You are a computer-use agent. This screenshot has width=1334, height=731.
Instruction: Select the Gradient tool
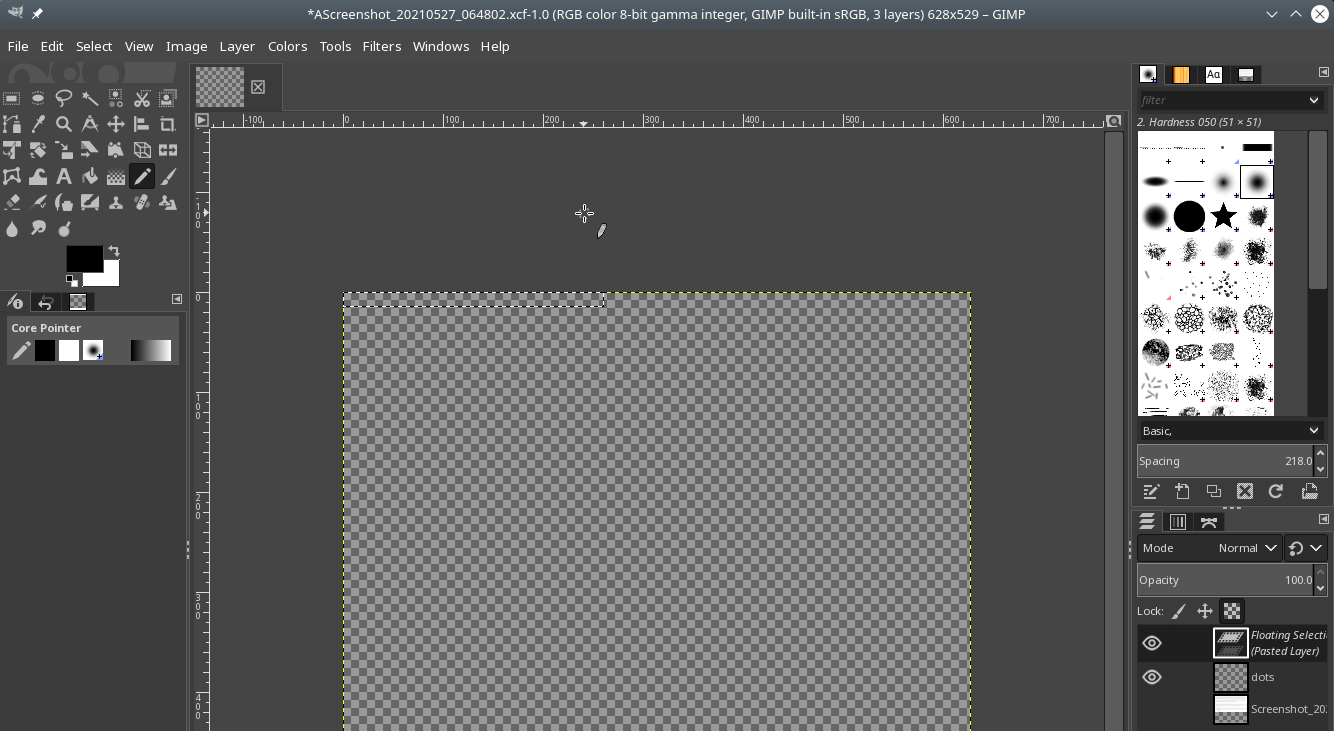tap(116, 176)
